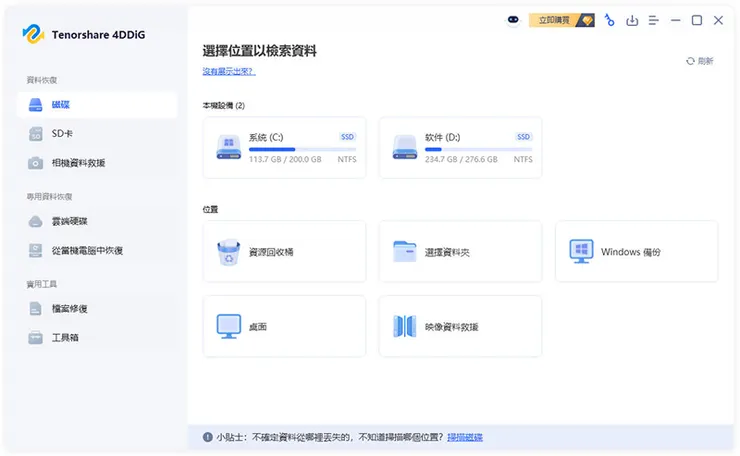Open the SD卡 sidebar entry
The width and height of the screenshot is (740, 456).
click(97, 134)
